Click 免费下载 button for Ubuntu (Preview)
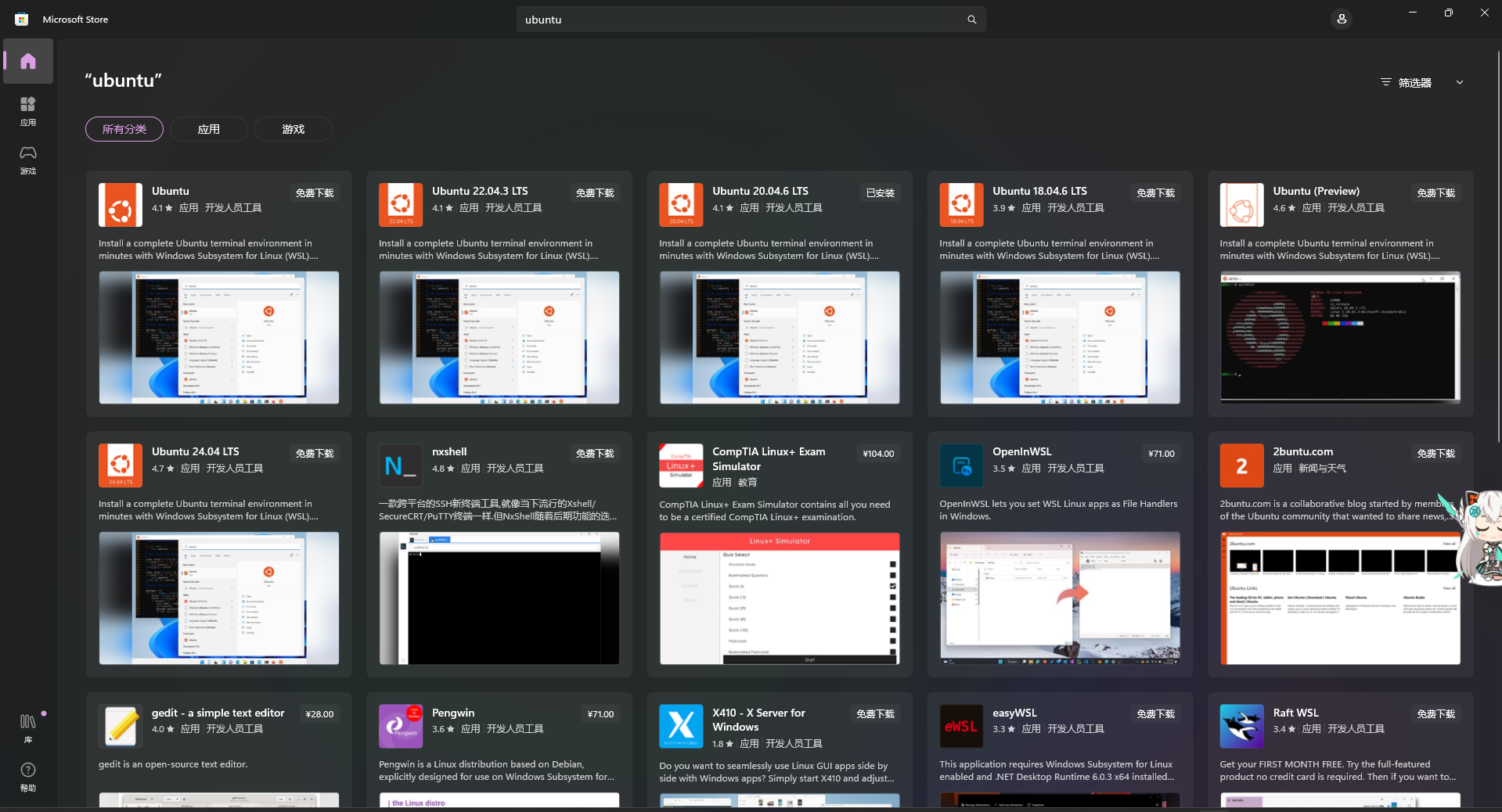1502x812 pixels. click(x=1435, y=192)
